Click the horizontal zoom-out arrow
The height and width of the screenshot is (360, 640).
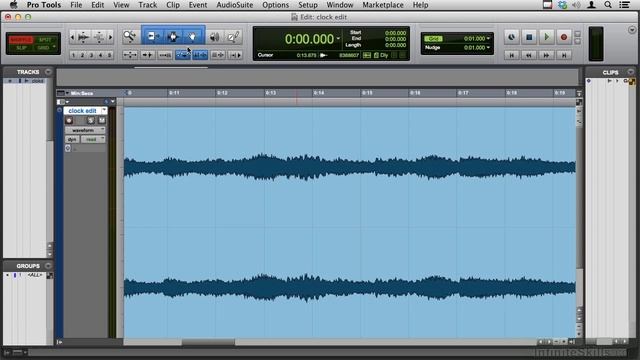point(73,37)
